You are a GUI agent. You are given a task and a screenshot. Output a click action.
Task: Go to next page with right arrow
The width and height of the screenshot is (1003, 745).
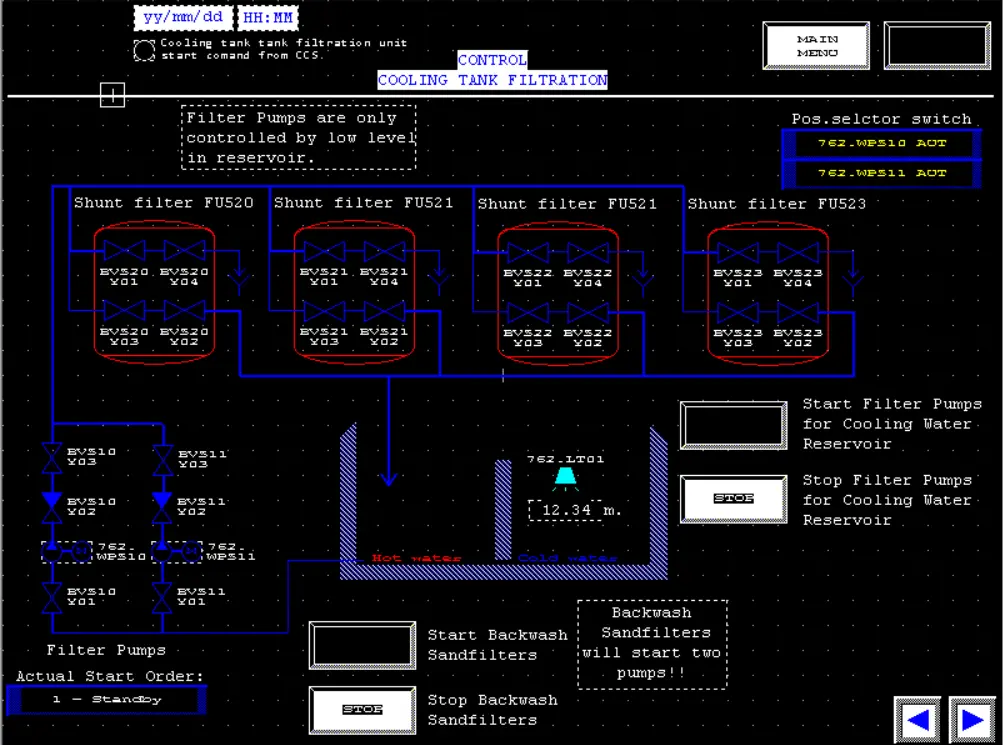970,720
